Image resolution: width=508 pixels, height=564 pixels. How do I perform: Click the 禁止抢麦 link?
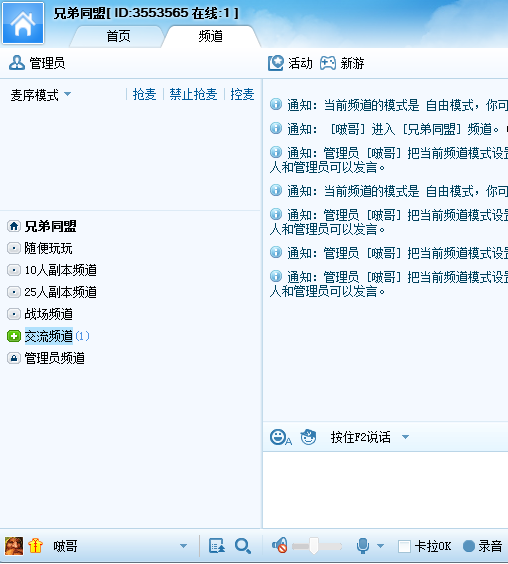(194, 95)
